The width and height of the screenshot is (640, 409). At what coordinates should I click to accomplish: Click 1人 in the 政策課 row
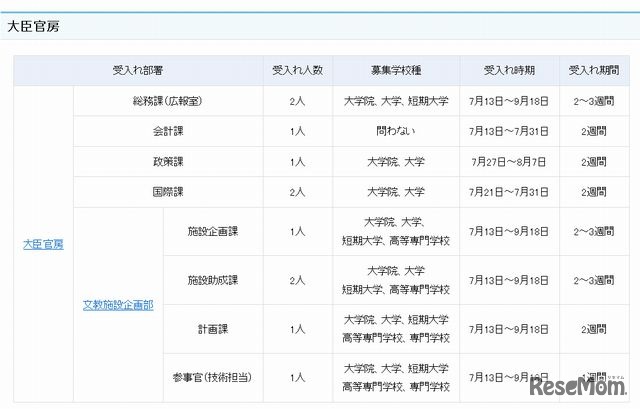[298, 162]
